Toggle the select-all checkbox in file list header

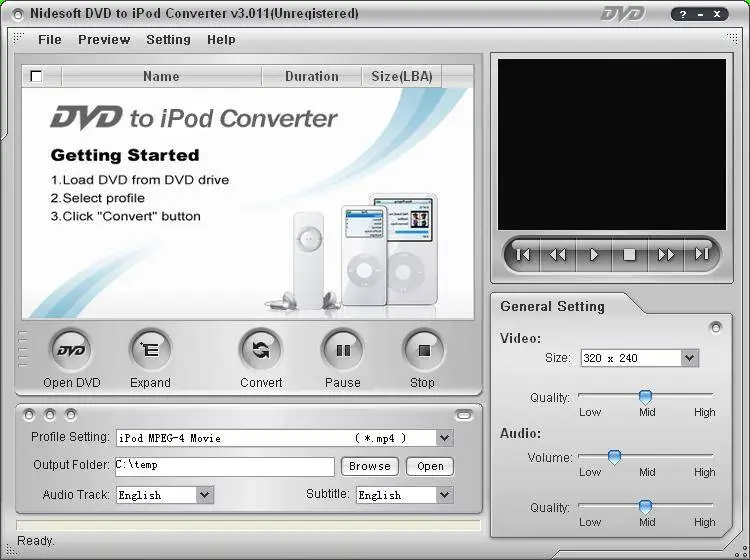(36, 76)
